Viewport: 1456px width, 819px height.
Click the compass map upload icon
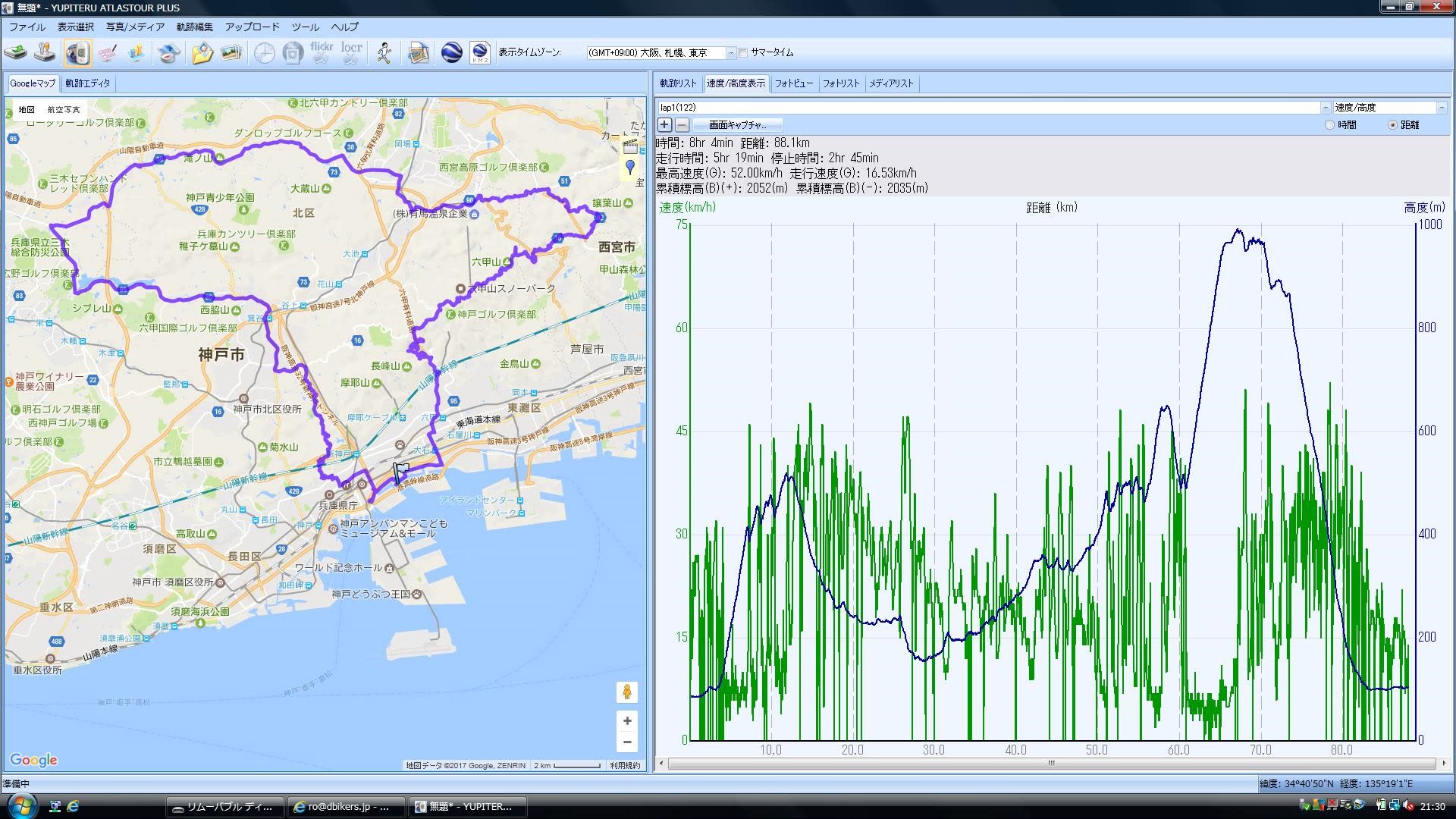click(168, 53)
